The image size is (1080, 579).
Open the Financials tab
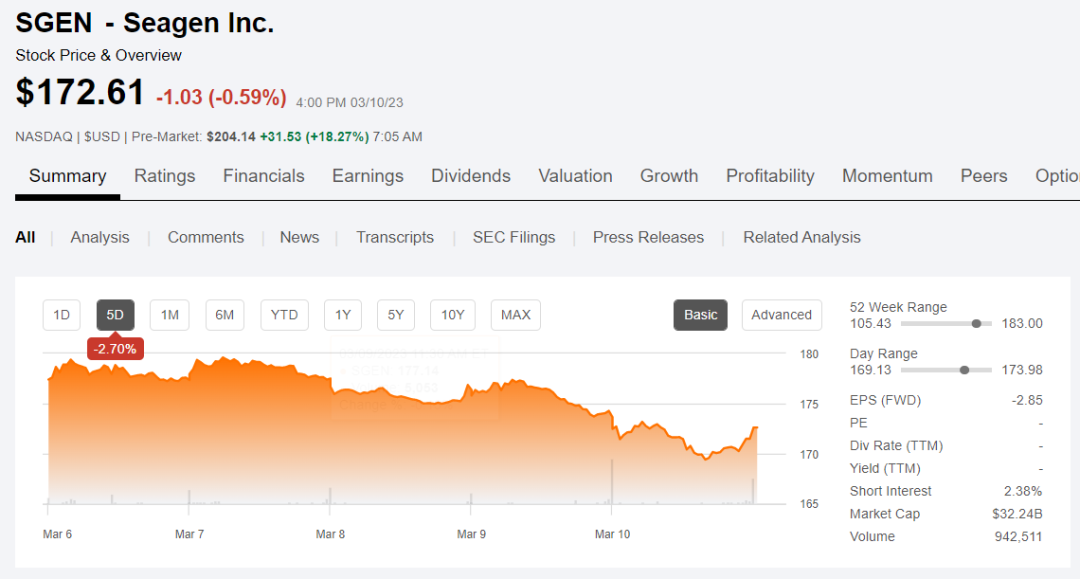pos(264,176)
